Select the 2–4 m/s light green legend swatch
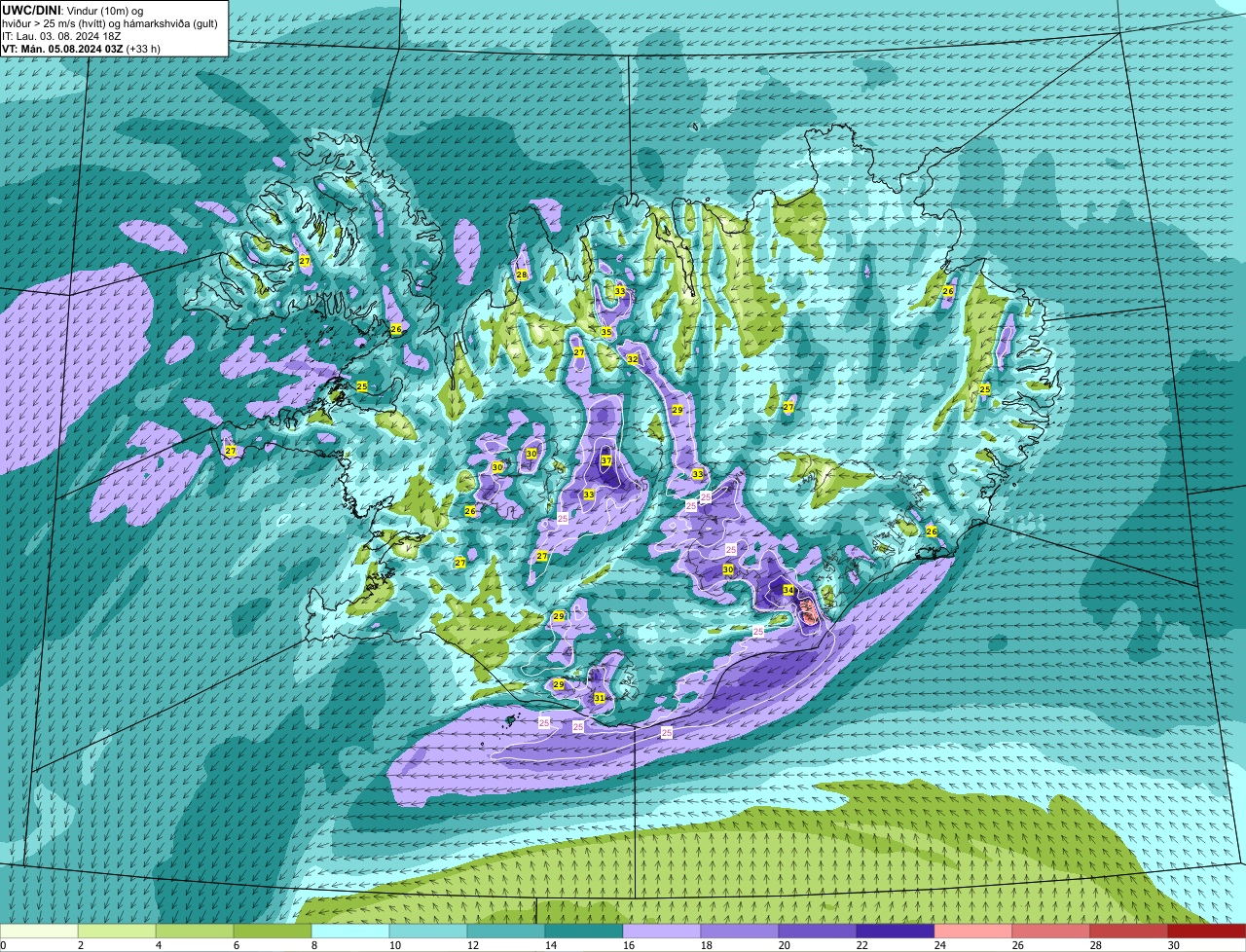 pyautogui.click(x=117, y=932)
